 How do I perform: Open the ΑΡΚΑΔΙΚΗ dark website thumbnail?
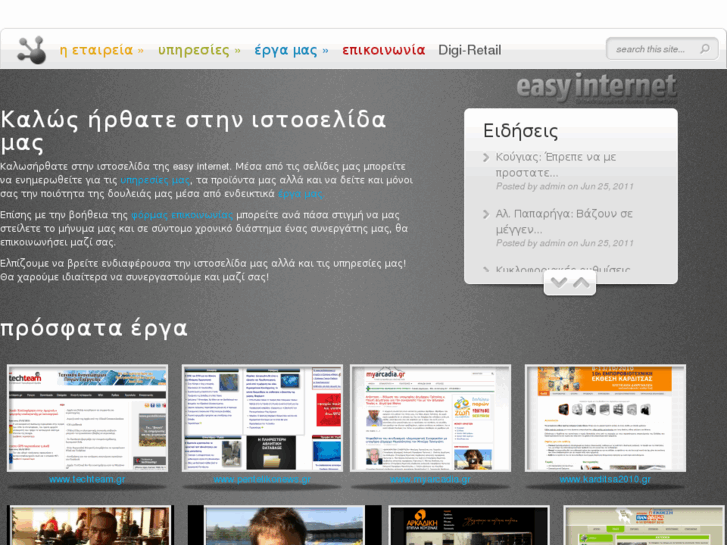click(x=469, y=525)
